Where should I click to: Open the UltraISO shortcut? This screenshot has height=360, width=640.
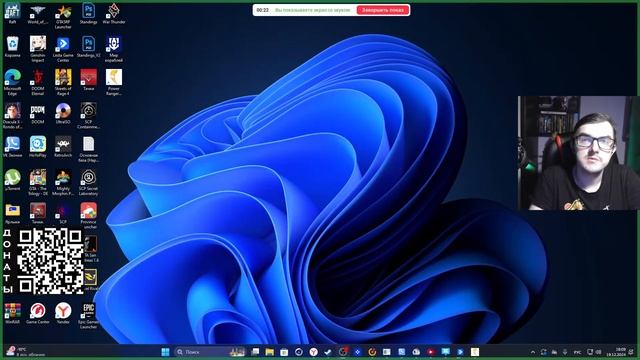coord(63,113)
